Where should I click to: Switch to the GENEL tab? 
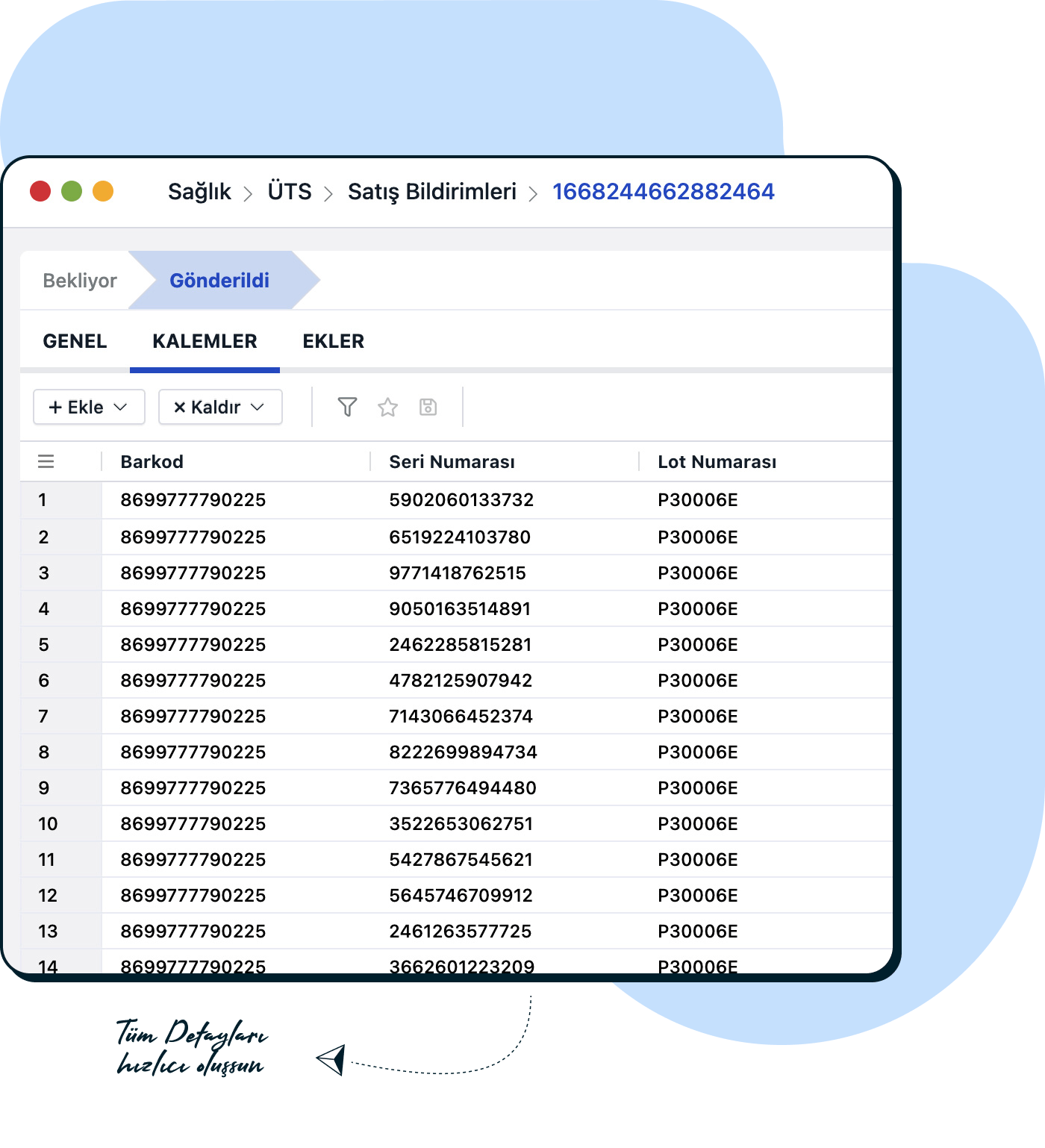click(x=75, y=341)
